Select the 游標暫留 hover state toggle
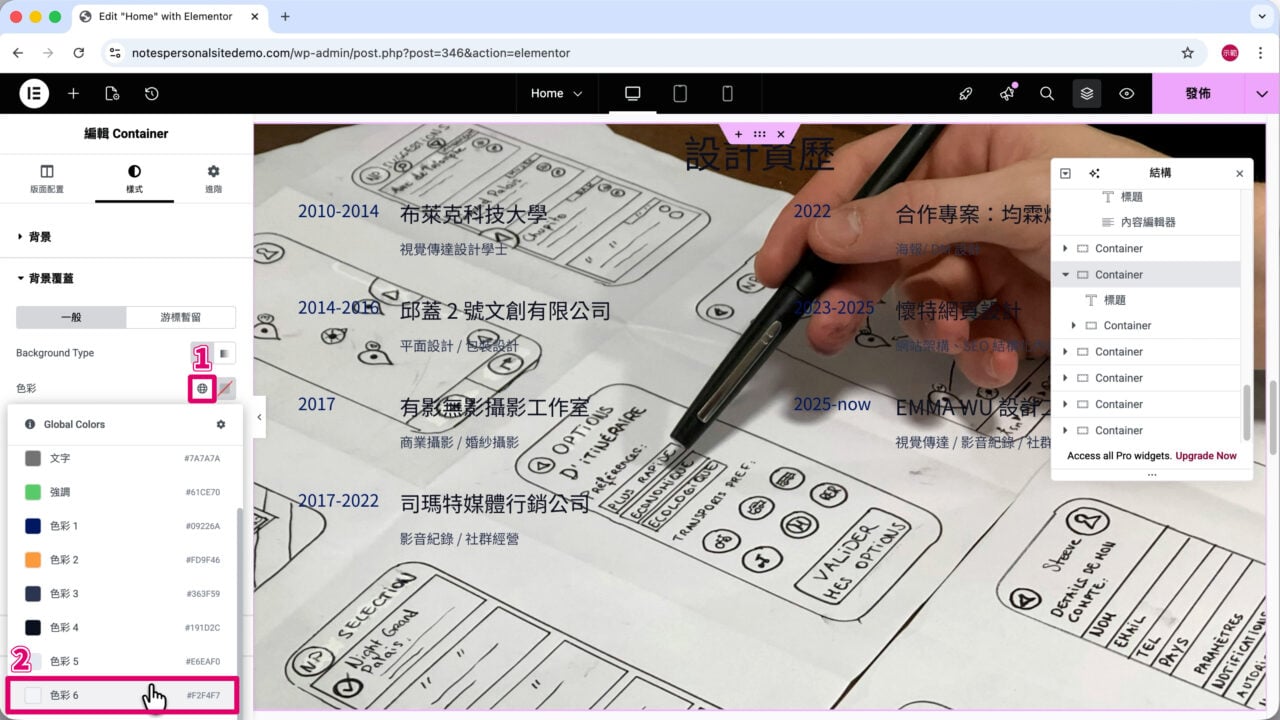This screenshot has height=720, width=1280. pos(181,317)
